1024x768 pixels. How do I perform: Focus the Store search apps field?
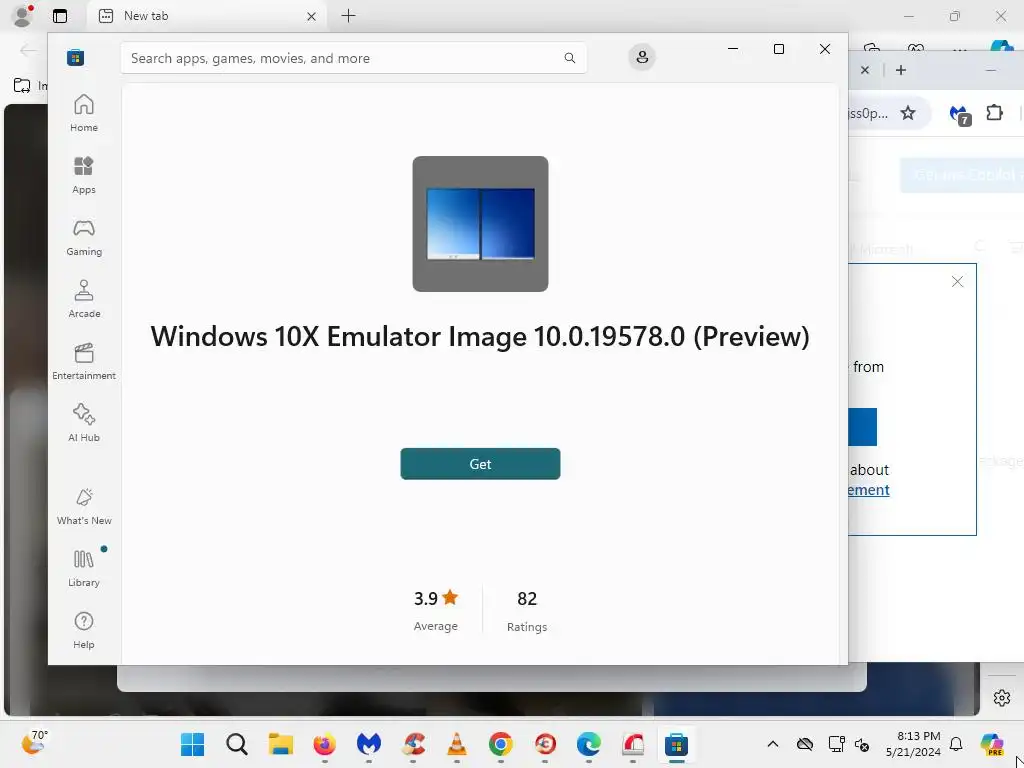353,58
